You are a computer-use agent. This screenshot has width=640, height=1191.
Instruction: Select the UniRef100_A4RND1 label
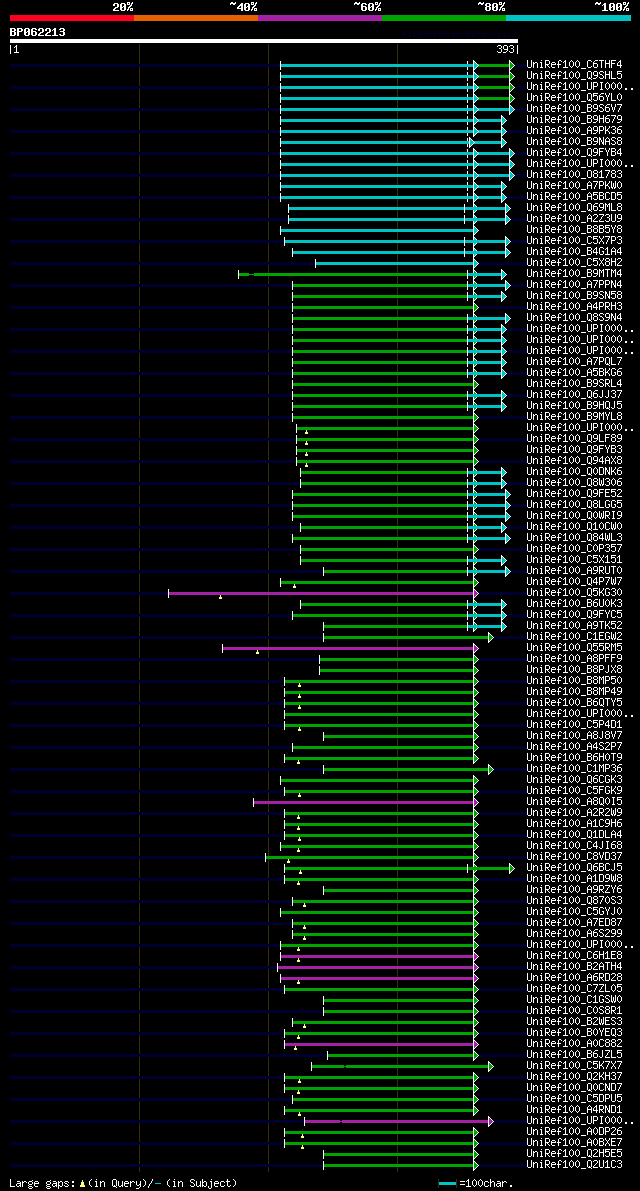tap(574, 1110)
